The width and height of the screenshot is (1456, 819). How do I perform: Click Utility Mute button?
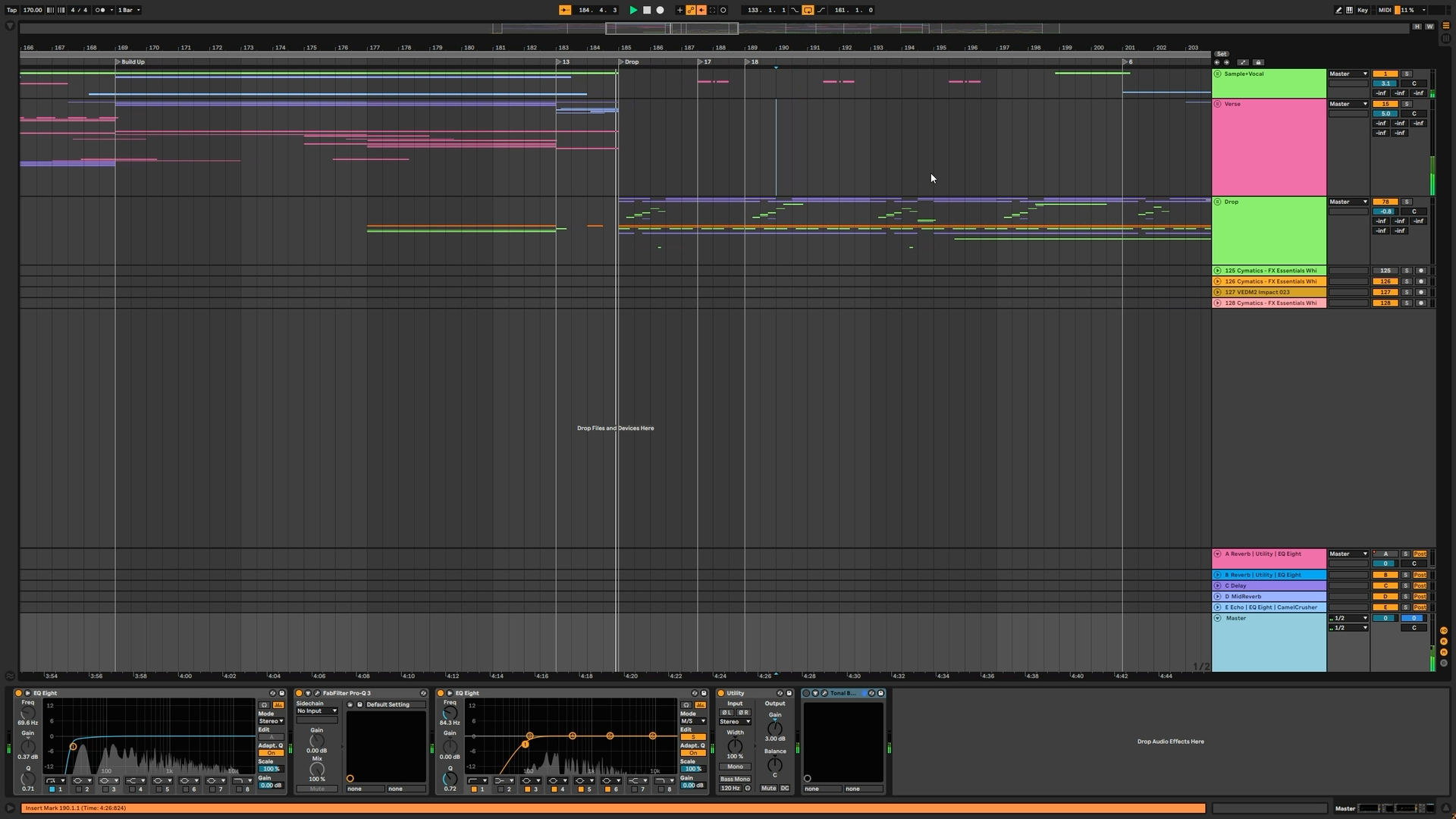(x=768, y=788)
